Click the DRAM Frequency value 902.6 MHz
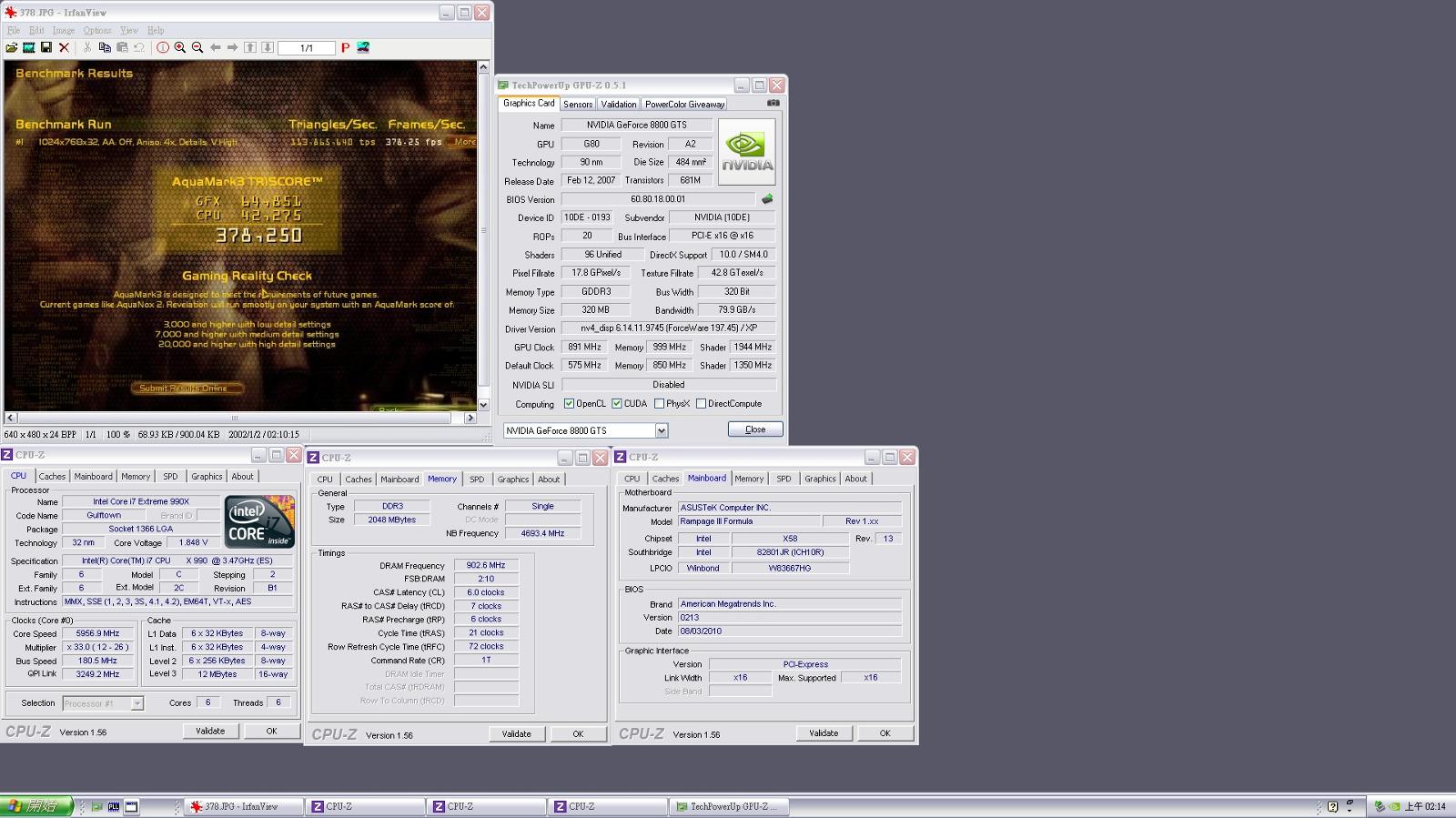 [x=486, y=565]
